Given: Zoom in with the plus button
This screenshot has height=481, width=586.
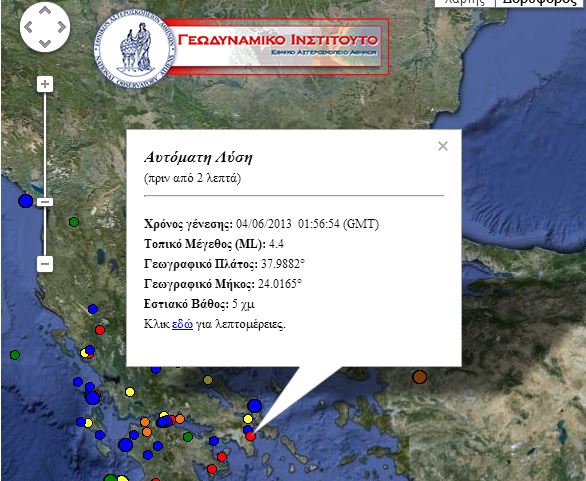Looking at the screenshot, I should pos(45,84).
